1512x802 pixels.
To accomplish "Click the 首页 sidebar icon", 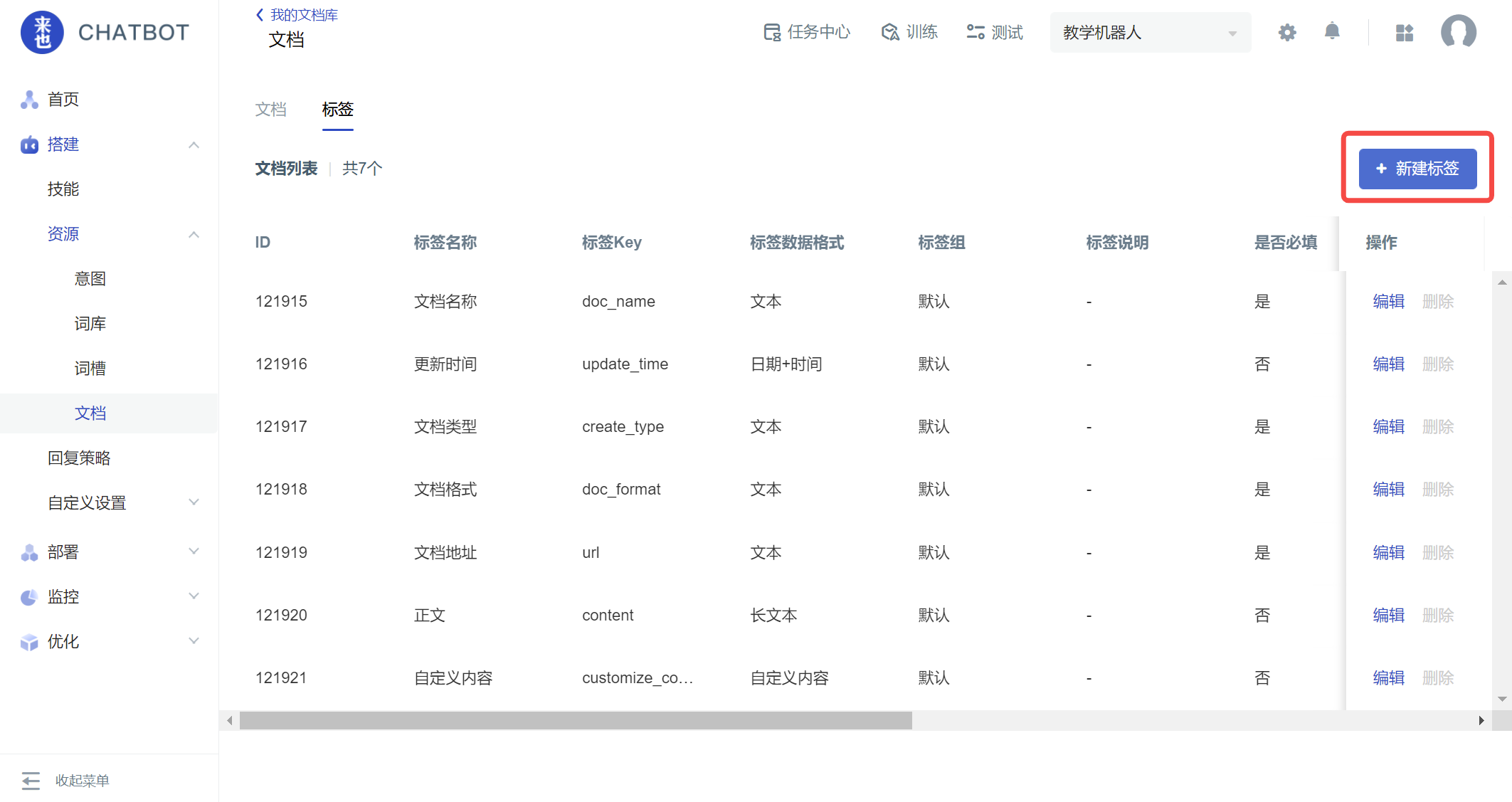I will [29, 100].
